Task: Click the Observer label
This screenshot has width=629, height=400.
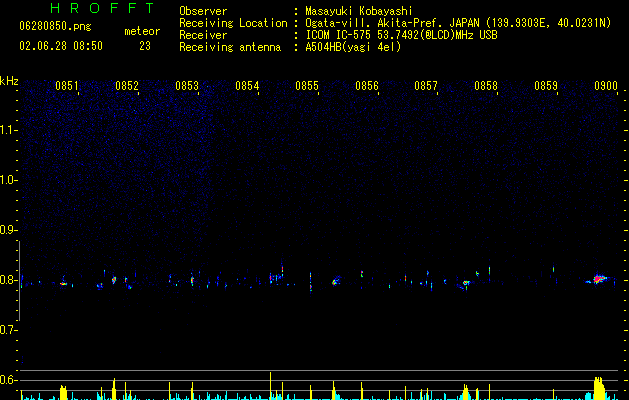Action: pos(203,11)
